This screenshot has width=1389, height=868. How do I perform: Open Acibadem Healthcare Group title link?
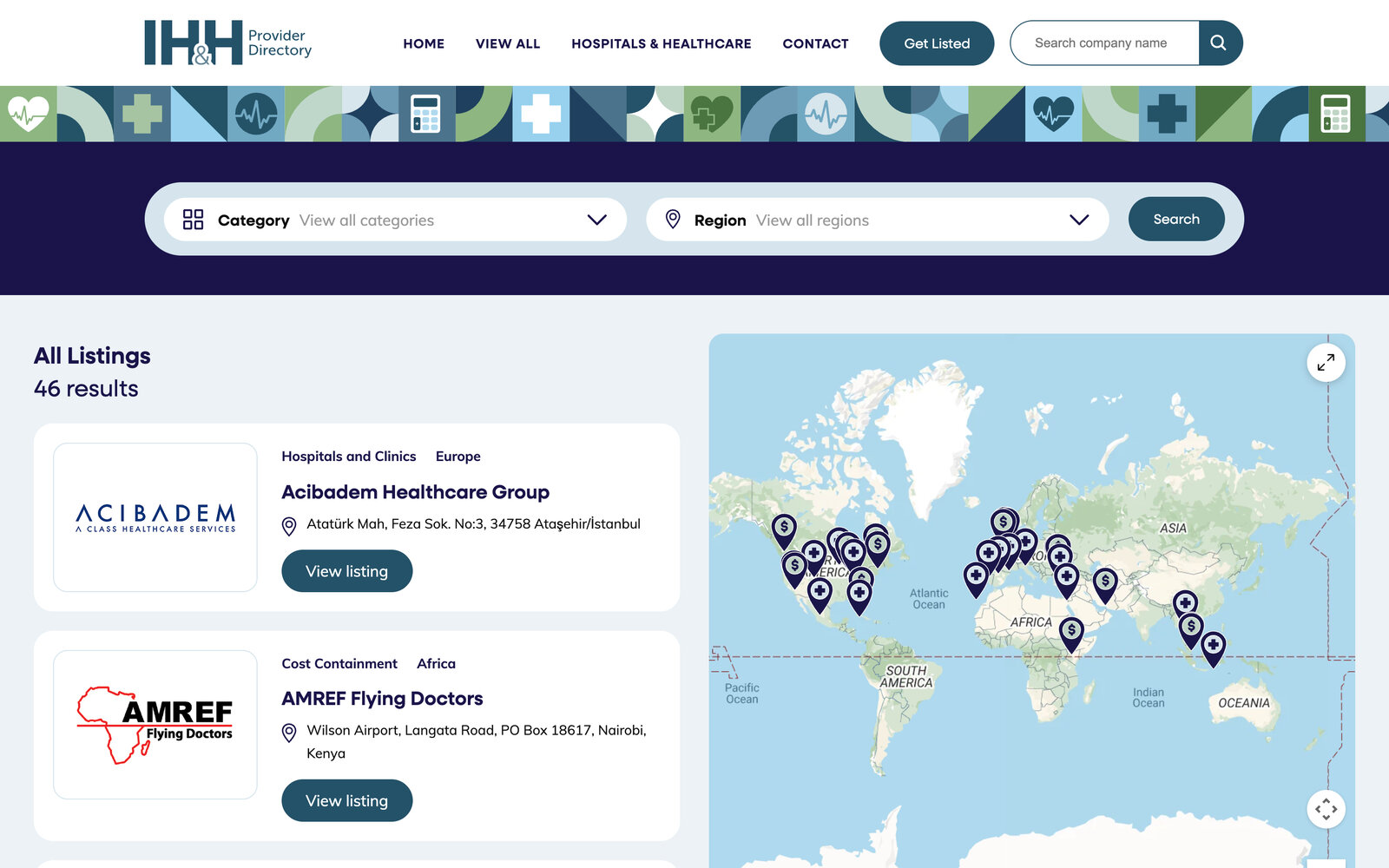click(416, 492)
